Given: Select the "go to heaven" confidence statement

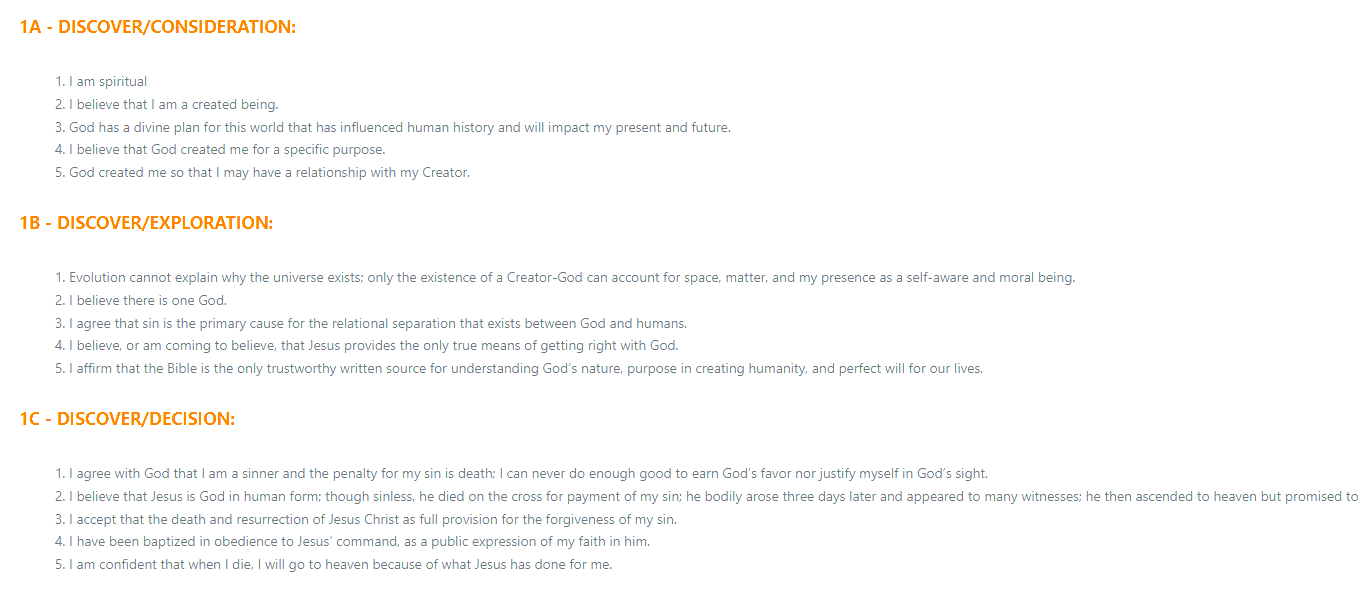Looking at the screenshot, I should [340, 565].
